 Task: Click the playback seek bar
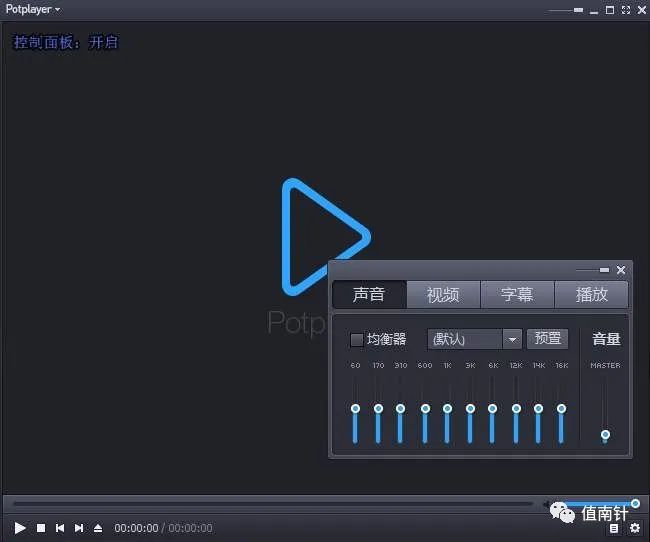[273, 504]
